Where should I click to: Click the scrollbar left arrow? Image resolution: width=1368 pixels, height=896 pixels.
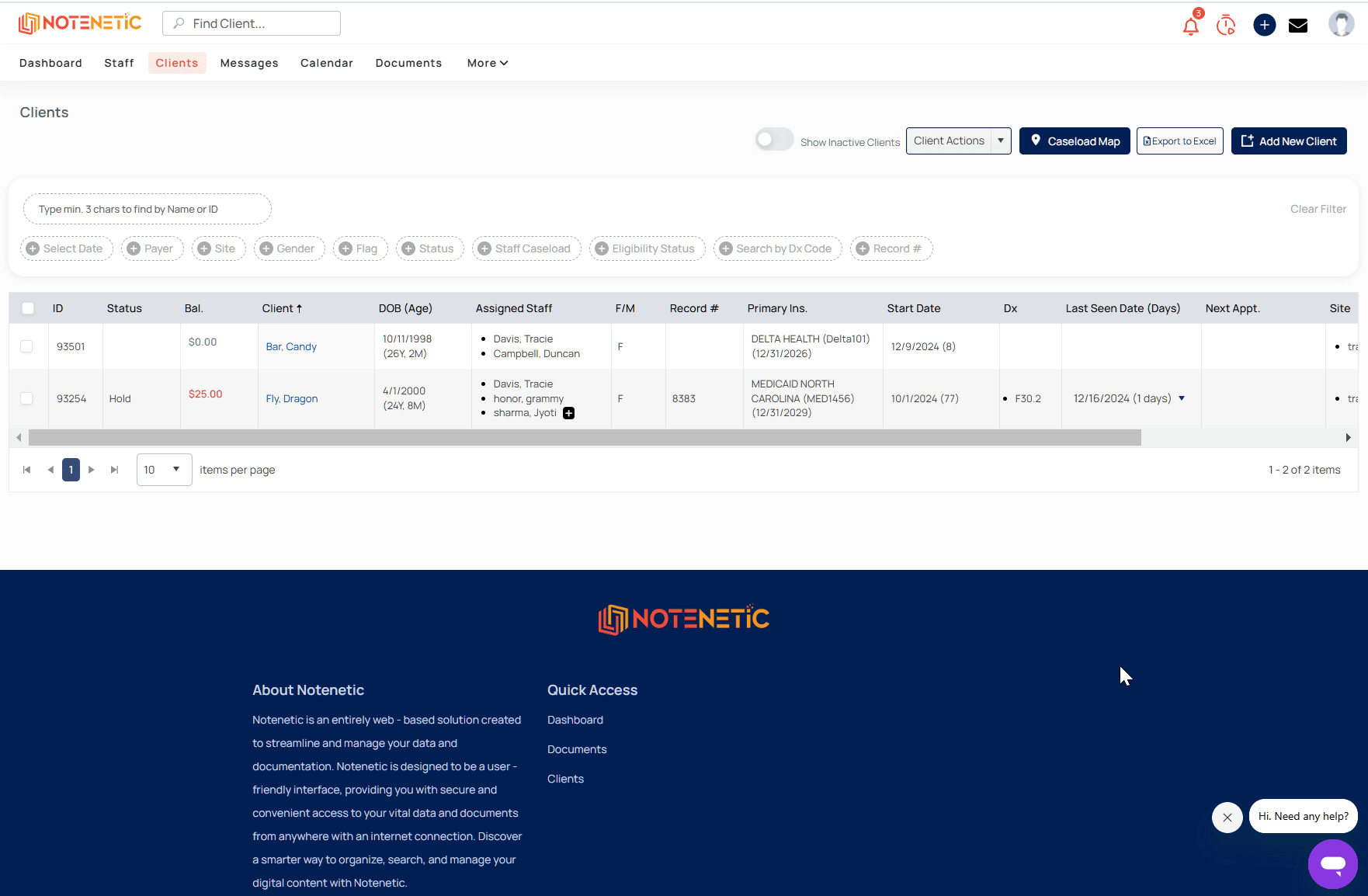click(19, 438)
